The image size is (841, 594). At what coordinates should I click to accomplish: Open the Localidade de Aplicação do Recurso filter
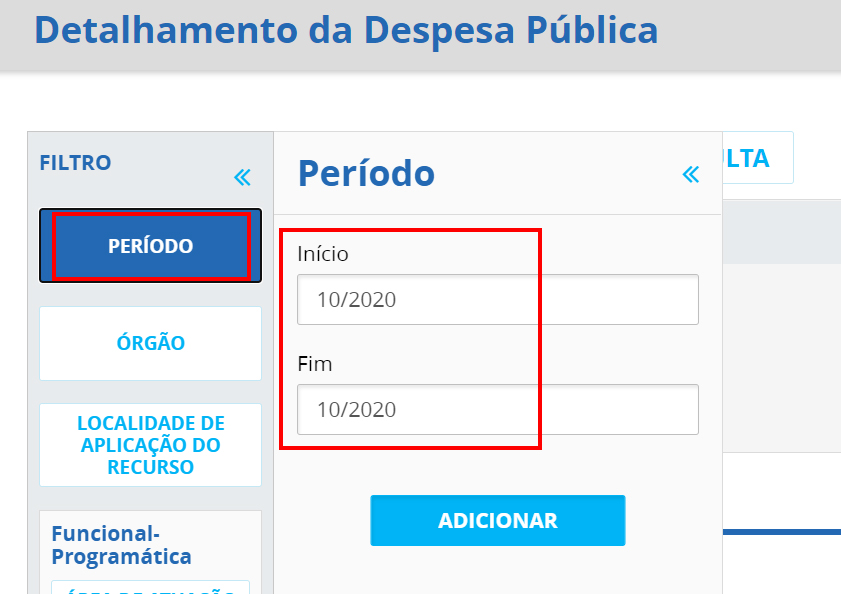tap(150, 445)
